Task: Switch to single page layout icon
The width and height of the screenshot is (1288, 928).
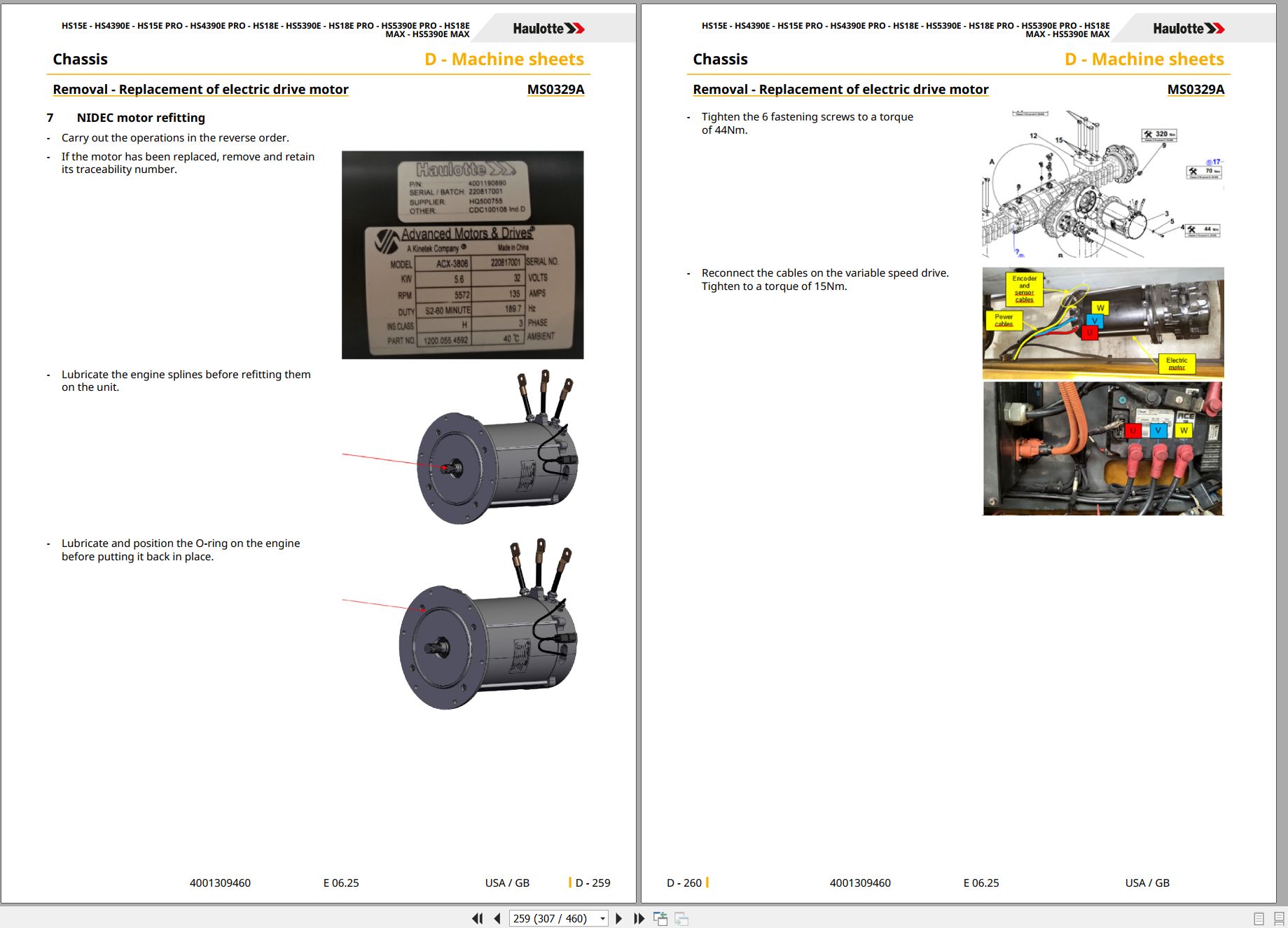Action: 1259,918
